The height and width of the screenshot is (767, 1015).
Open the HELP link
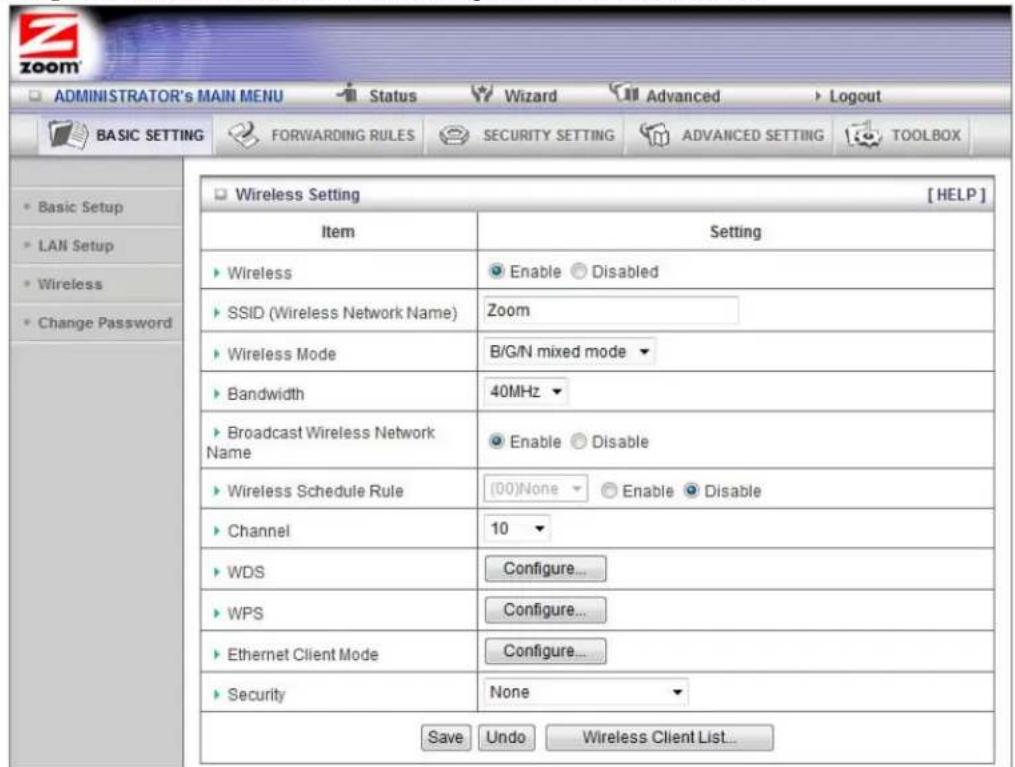point(956,195)
